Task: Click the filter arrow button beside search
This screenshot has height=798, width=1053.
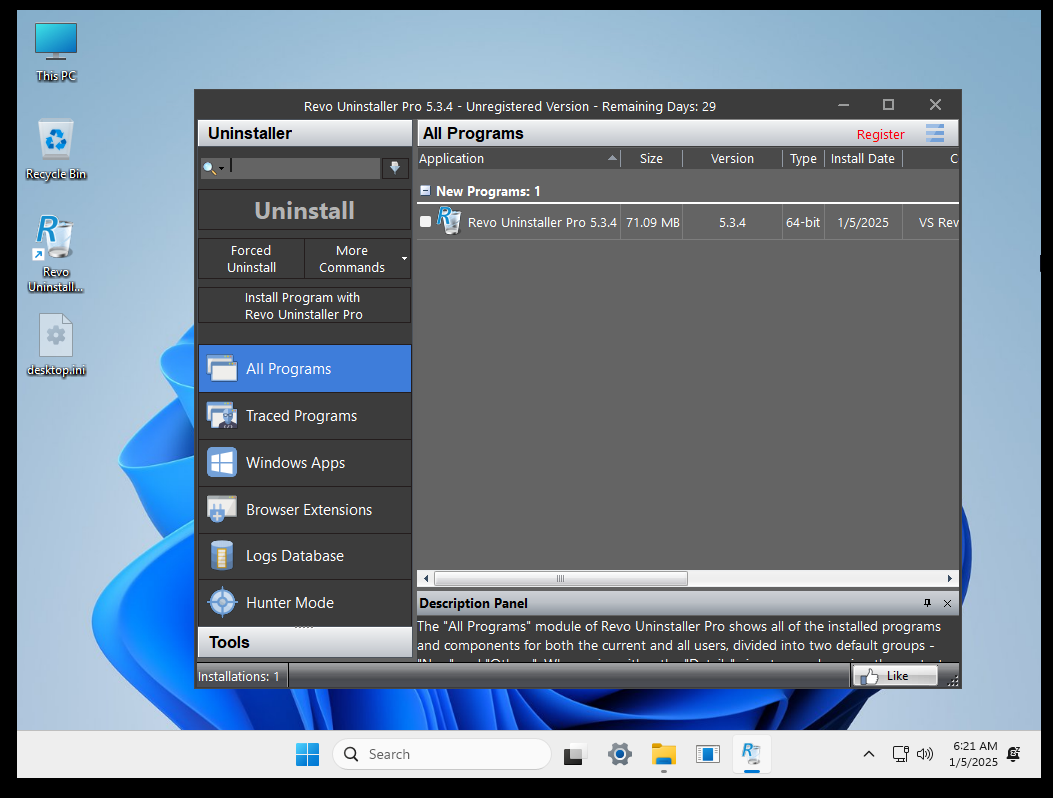Action: [x=395, y=168]
